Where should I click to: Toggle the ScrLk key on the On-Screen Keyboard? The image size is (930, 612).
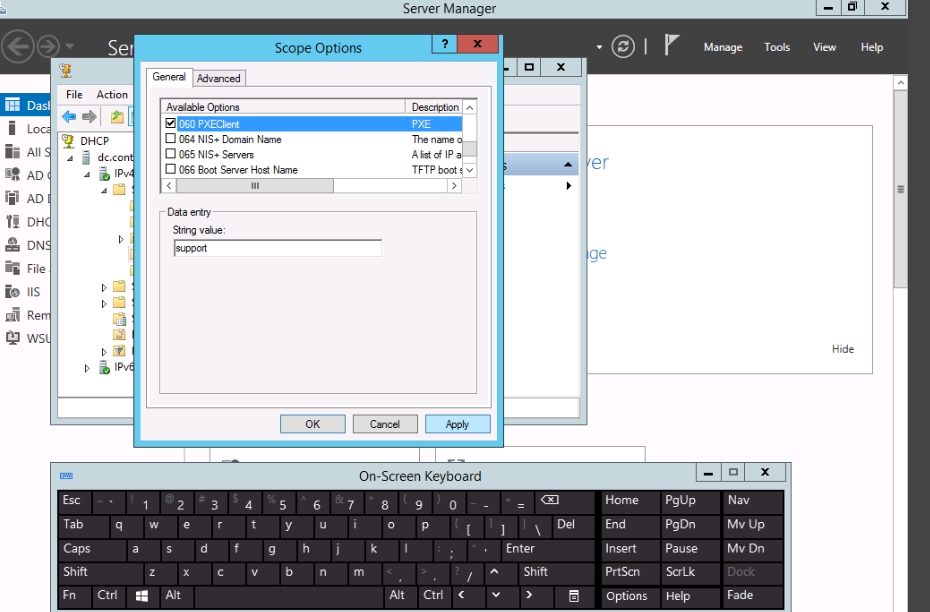(690, 572)
